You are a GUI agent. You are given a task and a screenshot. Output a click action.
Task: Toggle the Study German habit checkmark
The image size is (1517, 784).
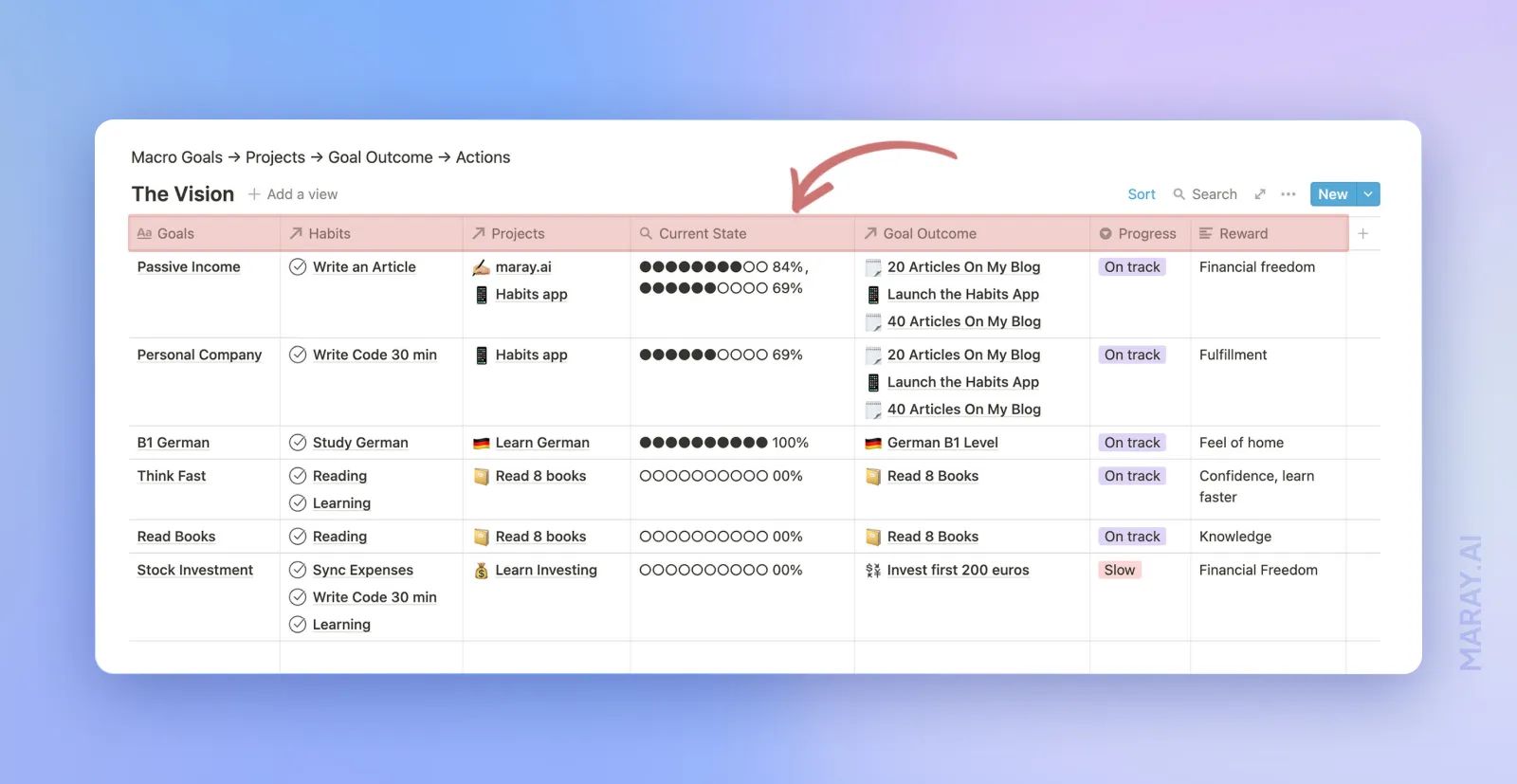click(x=298, y=443)
